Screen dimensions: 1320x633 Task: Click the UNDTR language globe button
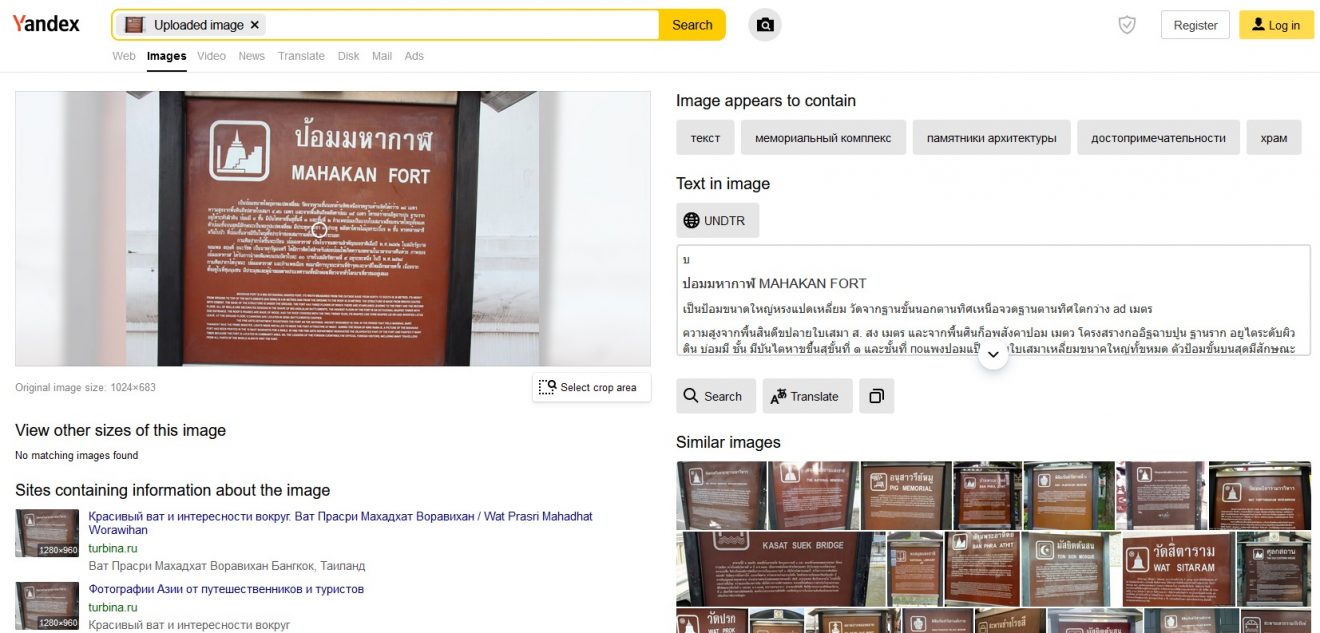(717, 220)
